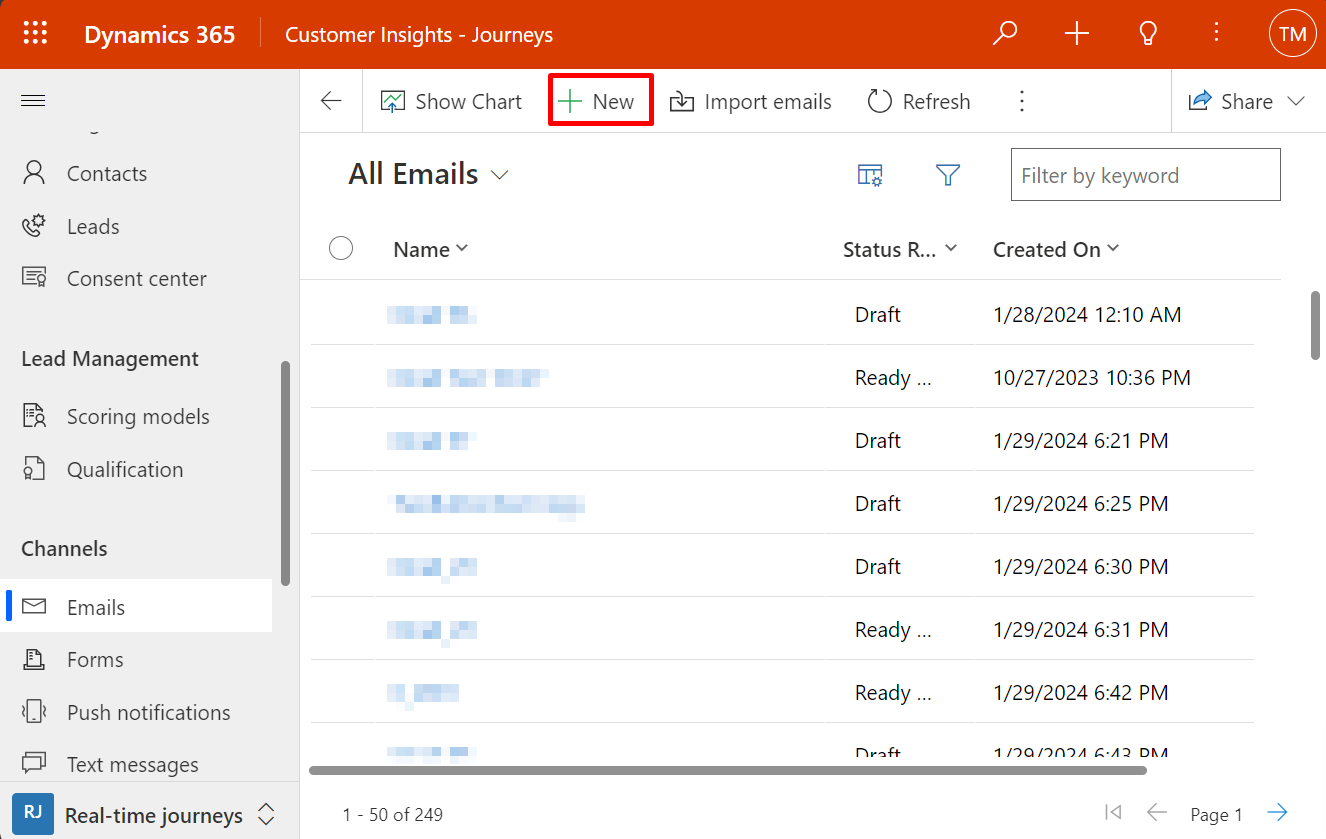Open Forms in the sidebar
Screen dimensions: 1326x839
point(95,660)
